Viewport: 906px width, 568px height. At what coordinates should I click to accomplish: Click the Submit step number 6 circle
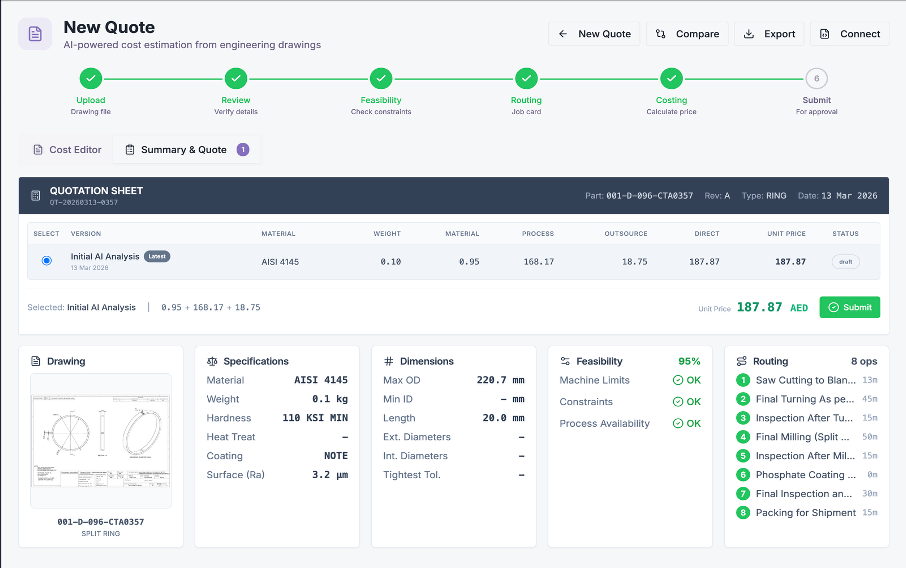click(x=816, y=79)
